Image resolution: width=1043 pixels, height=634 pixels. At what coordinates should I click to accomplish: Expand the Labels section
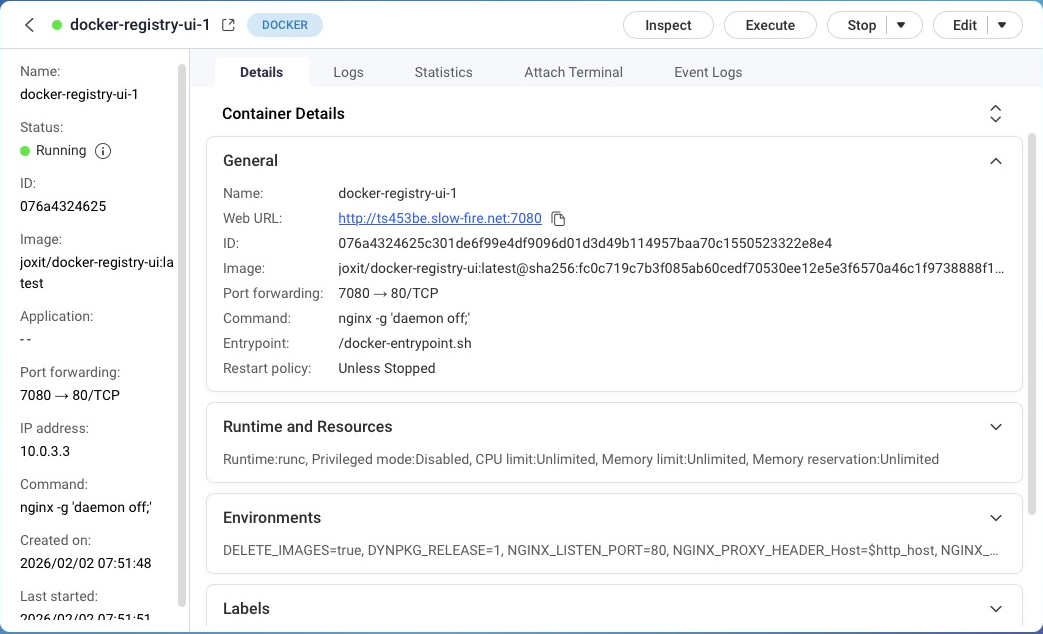tap(995, 609)
